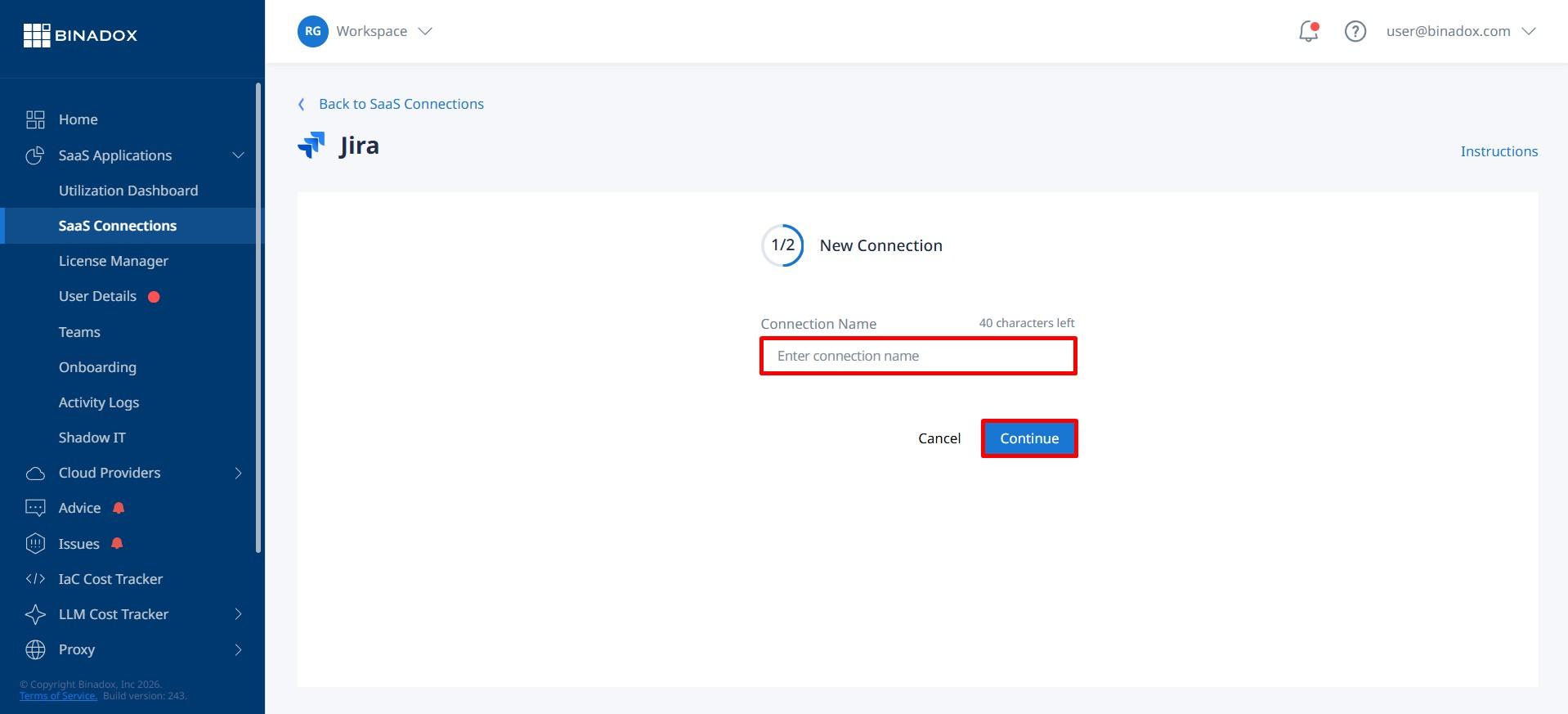Click Back to SaaS Connections link

click(x=401, y=104)
